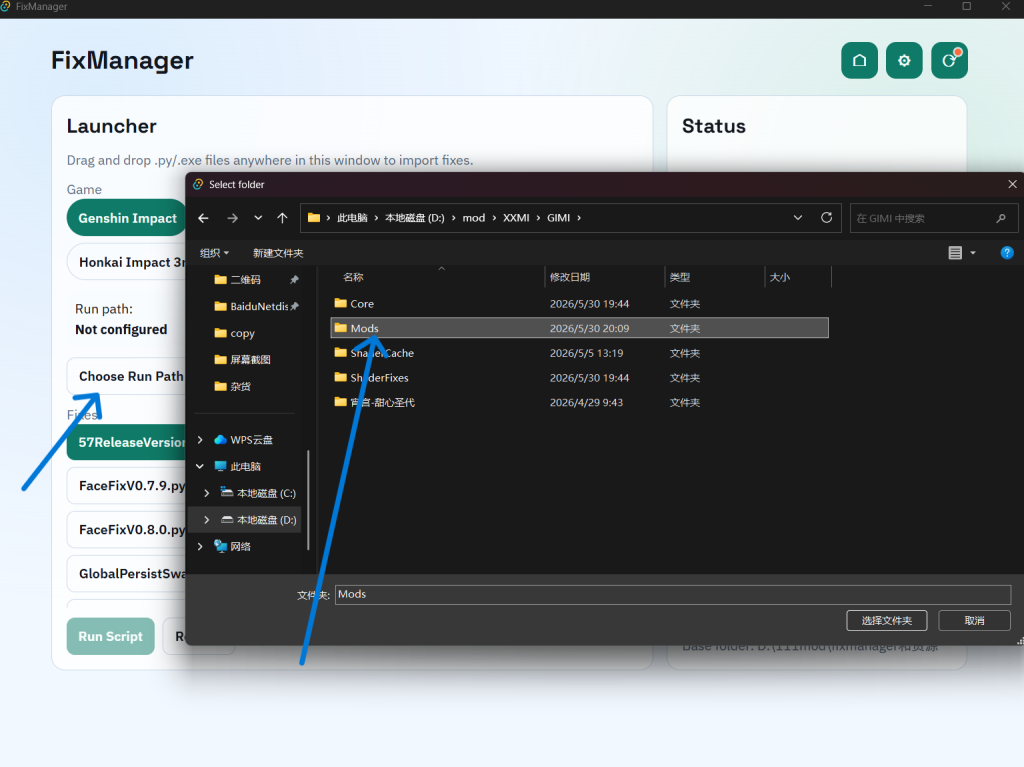Image resolution: width=1024 pixels, height=767 pixels.
Task: Confirm with the 选择文件夹 button
Action: pyautogui.click(x=886, y=621)
